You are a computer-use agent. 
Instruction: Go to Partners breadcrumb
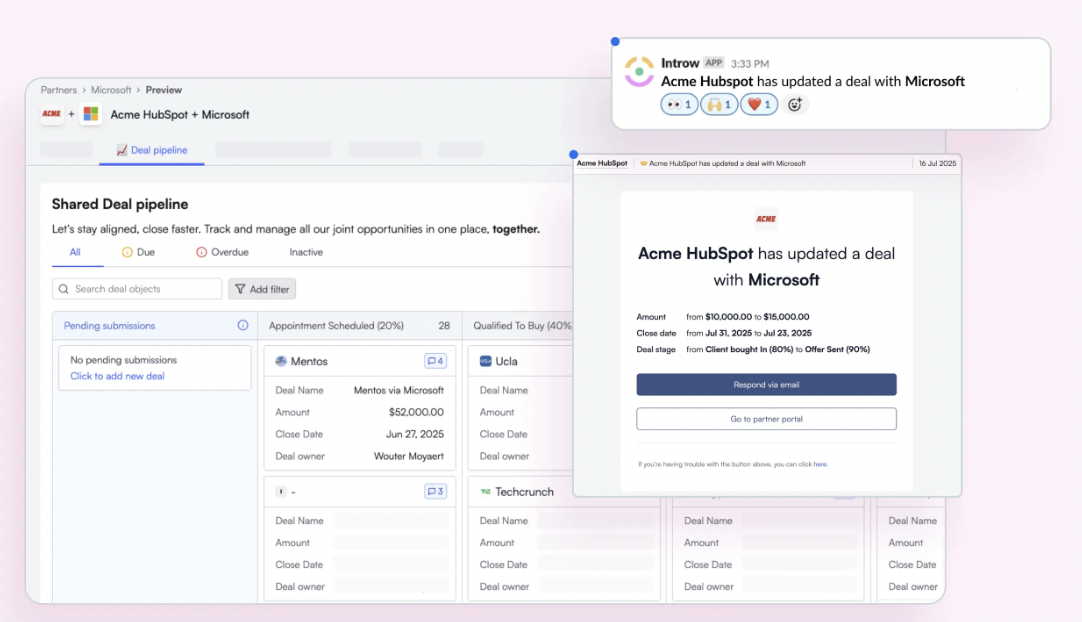[59, 90]
